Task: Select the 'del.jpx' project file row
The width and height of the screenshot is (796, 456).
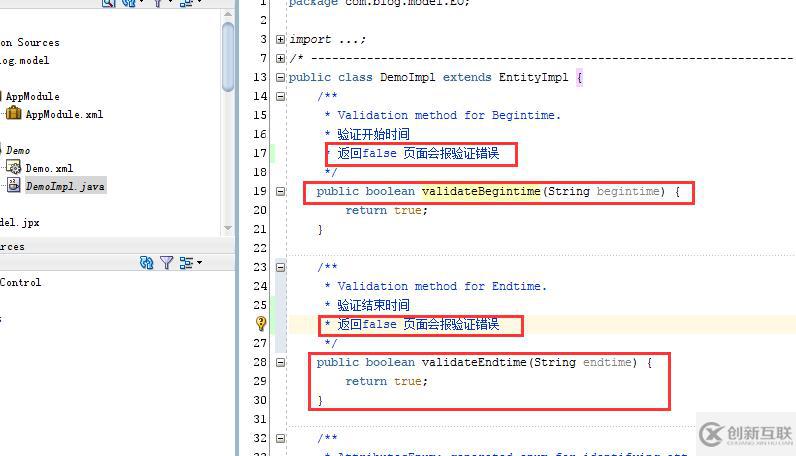Action: pyautogui.click(x=19, y=222)
